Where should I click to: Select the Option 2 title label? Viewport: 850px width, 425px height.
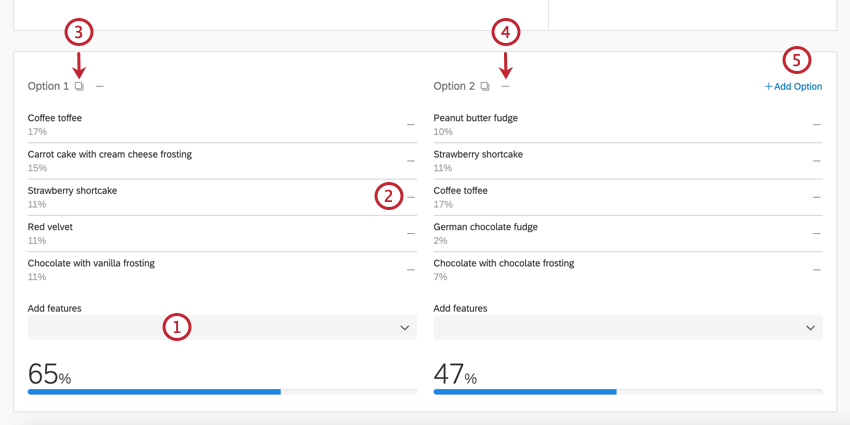[454, 87]
